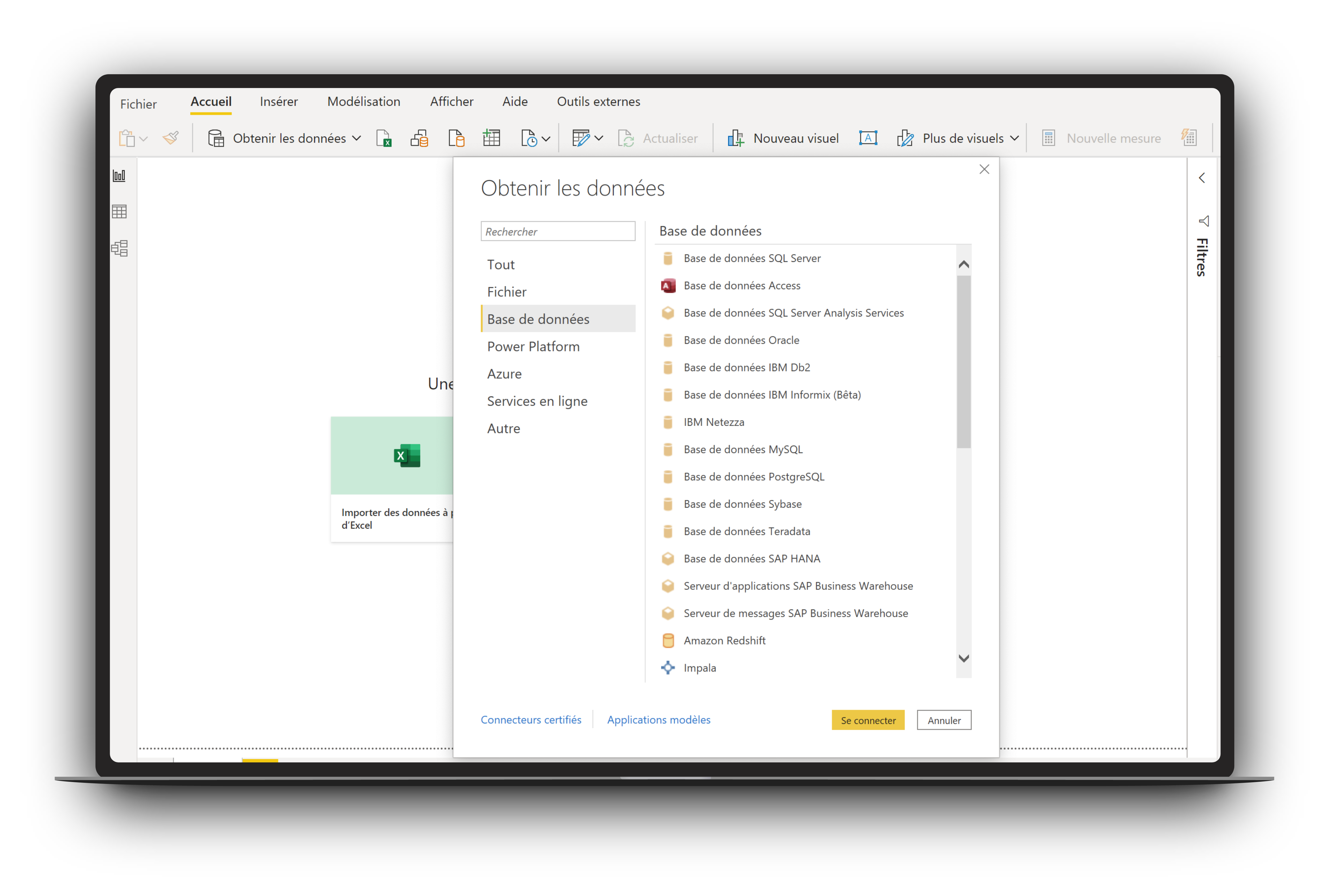This screenshot has width=1330, height=896.
Task: Click the Nouvelle mesure calculator icon
Action: coord(1048,138)
